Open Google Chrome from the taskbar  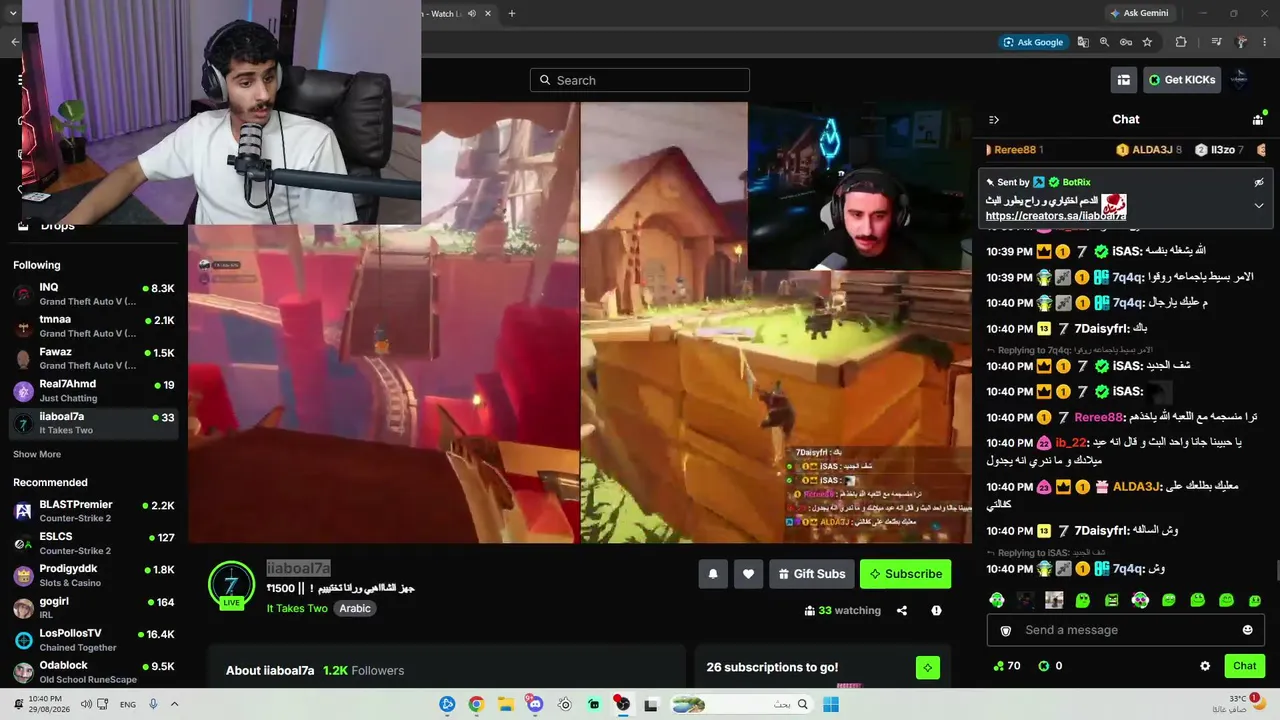pyautogui.click(x=476, y=704)
